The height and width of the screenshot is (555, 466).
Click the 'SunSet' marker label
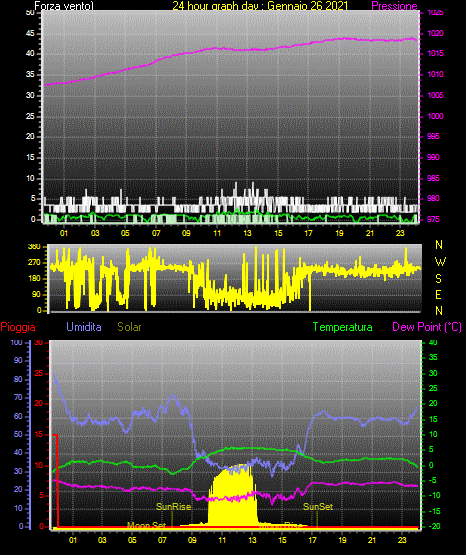[318, 507]
